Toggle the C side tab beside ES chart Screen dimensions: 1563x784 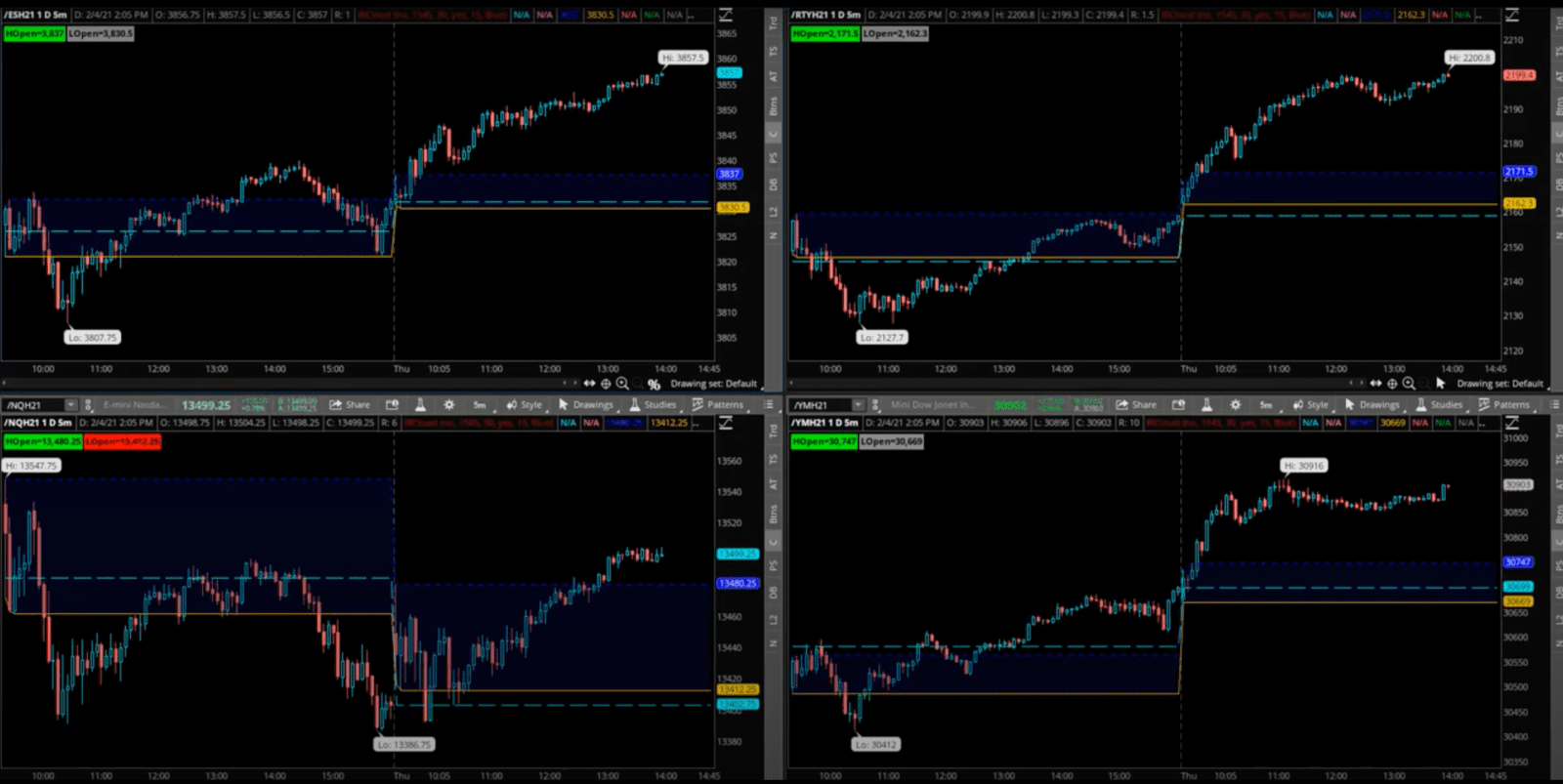pos(774,134)
